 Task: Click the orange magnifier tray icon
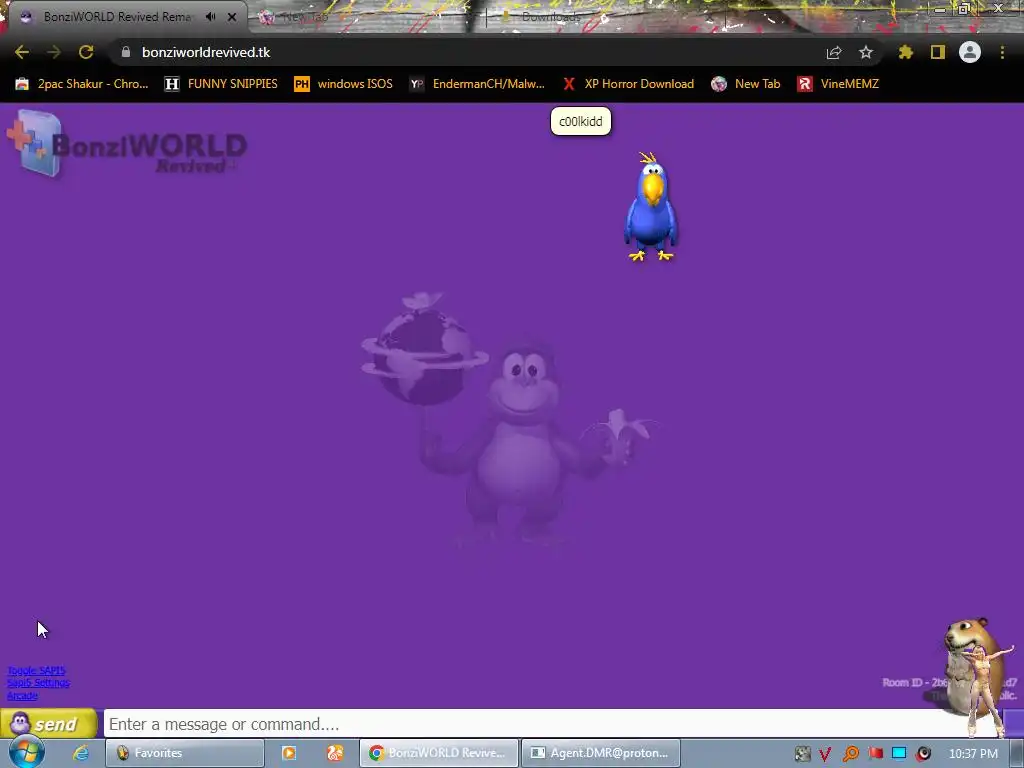click(850, 754)
